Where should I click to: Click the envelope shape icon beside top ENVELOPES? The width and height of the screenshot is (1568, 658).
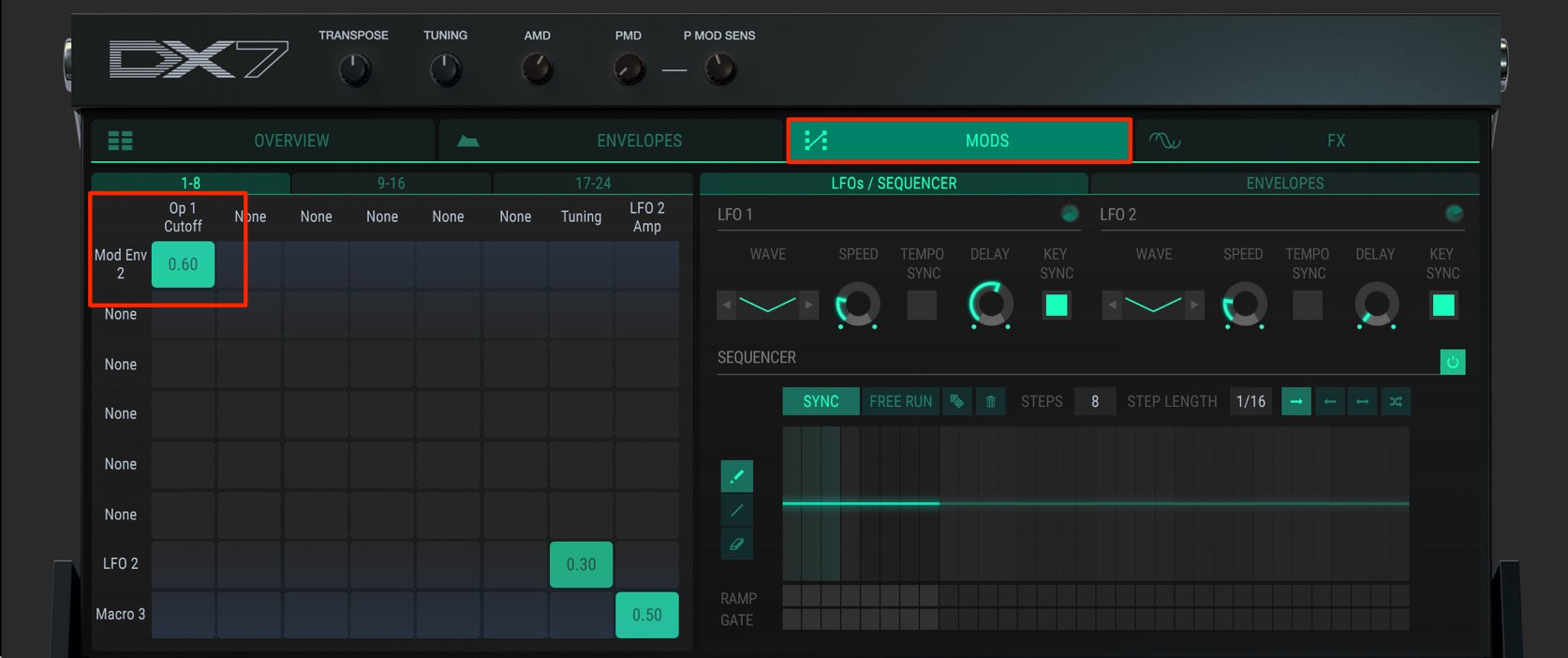tap(468, 141)
